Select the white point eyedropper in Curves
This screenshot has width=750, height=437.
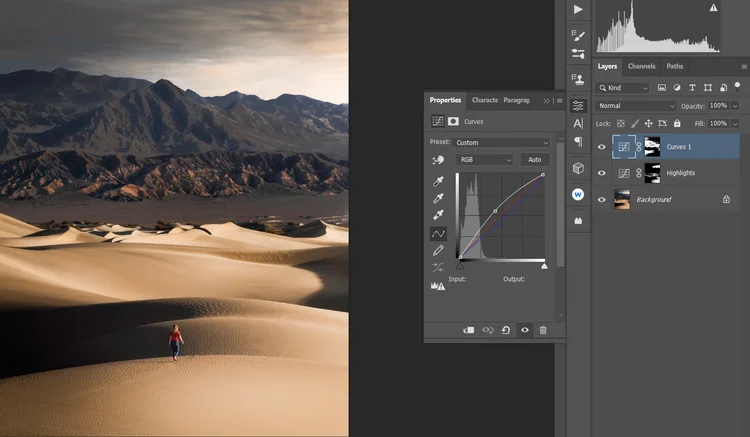pos(438,215)
